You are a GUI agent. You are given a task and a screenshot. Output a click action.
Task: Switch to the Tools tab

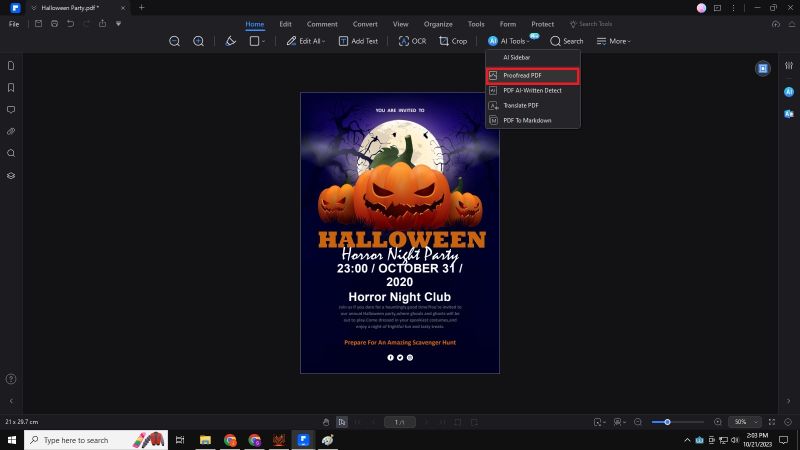tap(476, 24)
